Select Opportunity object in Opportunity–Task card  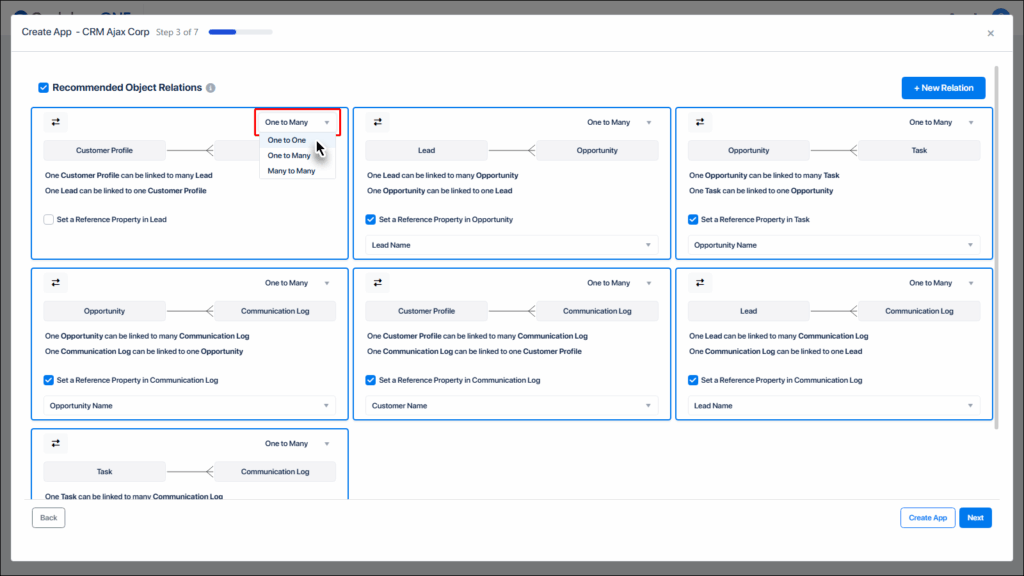click(x=748, y=150)
